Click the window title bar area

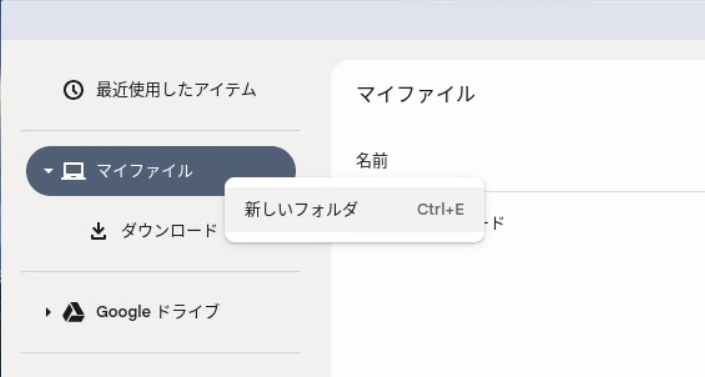(x=352, y=20)
